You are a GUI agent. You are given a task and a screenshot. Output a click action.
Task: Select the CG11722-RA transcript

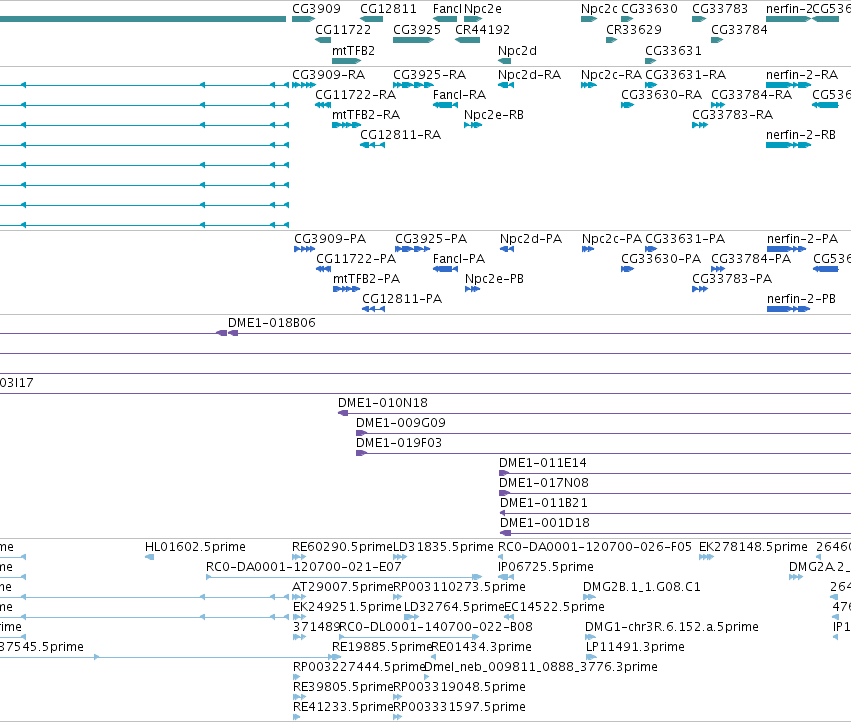pyautogui.click(x=323, y=105)
